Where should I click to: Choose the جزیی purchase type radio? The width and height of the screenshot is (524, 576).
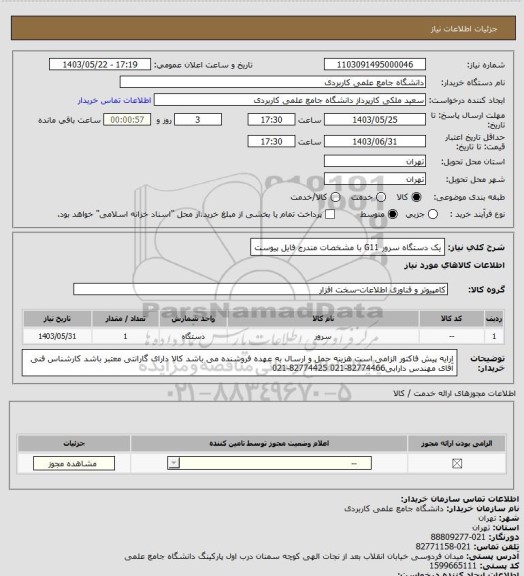click(x=433, y=214)
